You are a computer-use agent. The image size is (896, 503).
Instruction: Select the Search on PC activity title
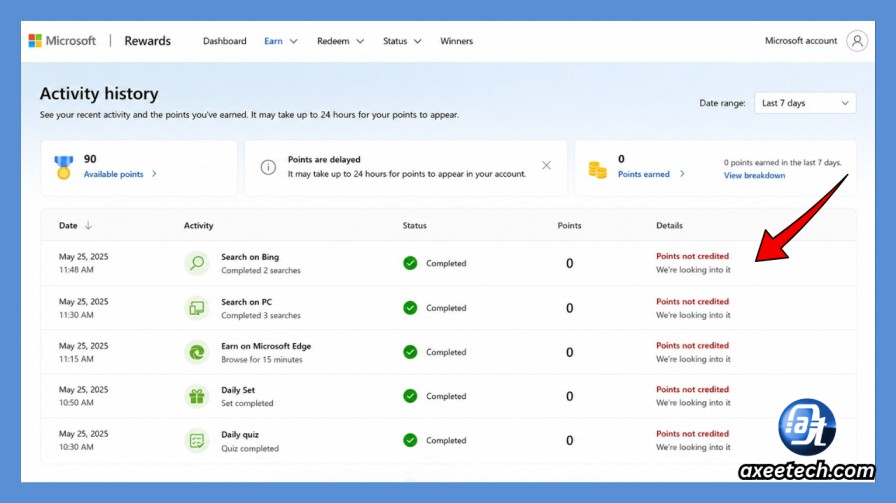click(x=246, y=302)
